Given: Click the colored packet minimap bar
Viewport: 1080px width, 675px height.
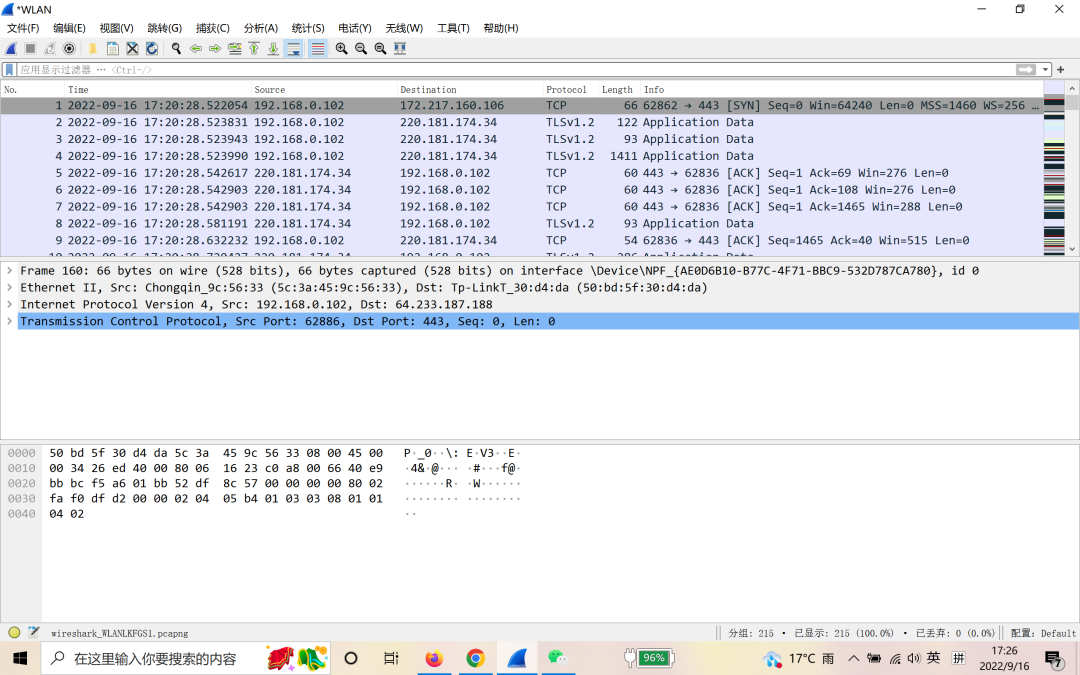Looking at the screenshot, I should click(x=1054, y=170).
